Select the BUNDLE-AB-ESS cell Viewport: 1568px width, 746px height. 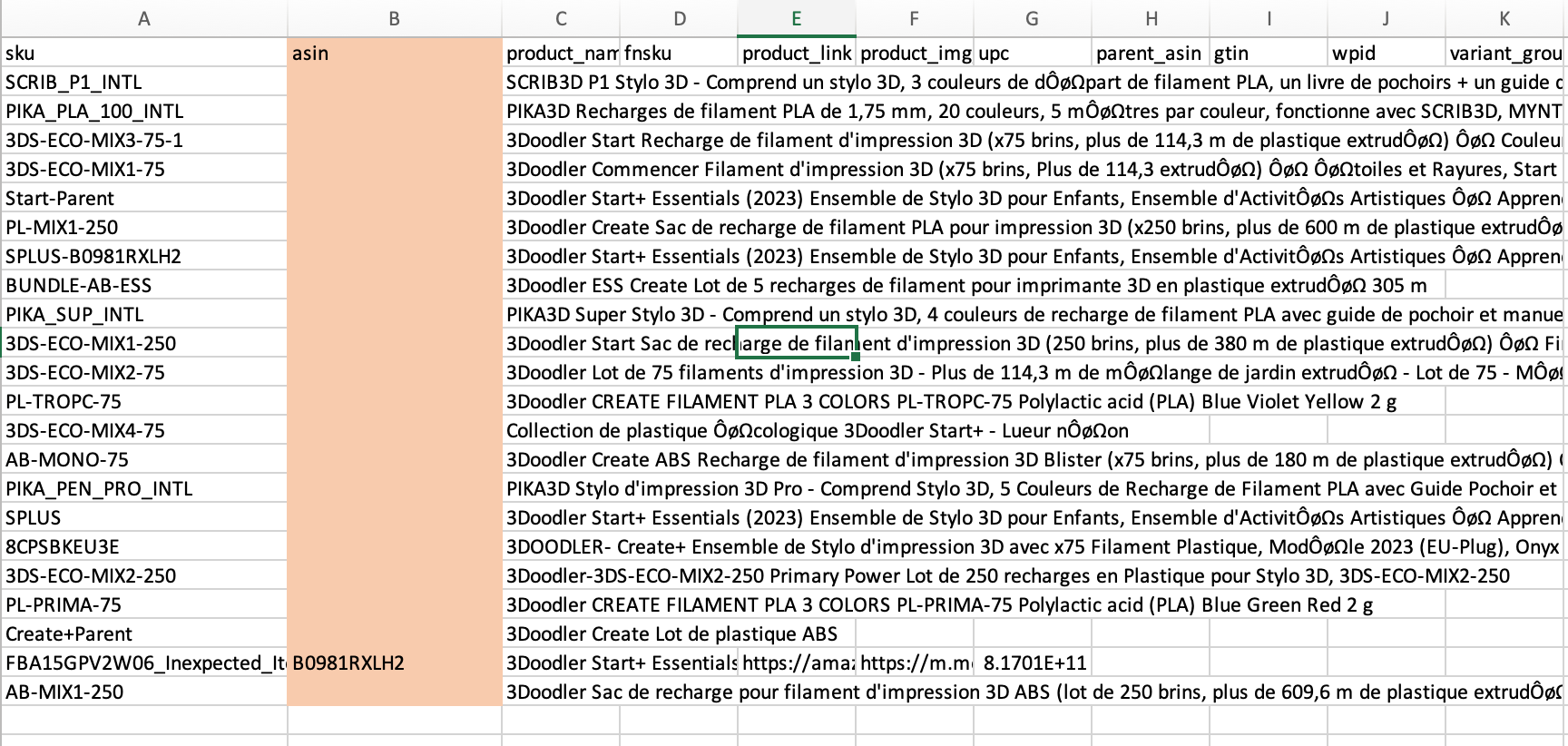point(143,286)
